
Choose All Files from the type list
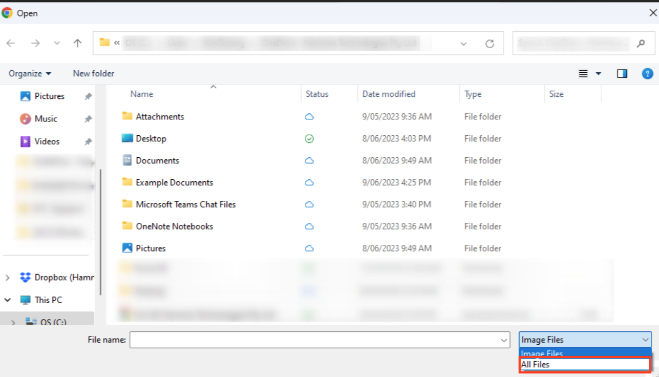585,364
